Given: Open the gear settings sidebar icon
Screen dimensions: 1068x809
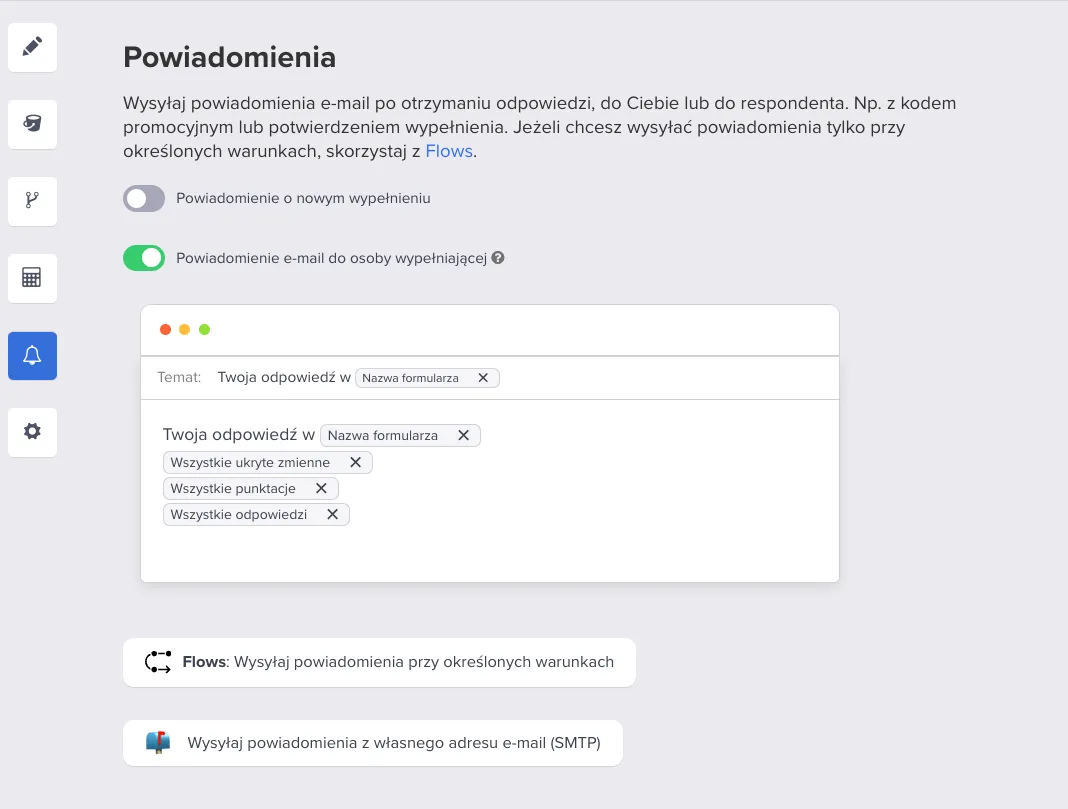Looking at the screenshot, I should pos(32,432).
